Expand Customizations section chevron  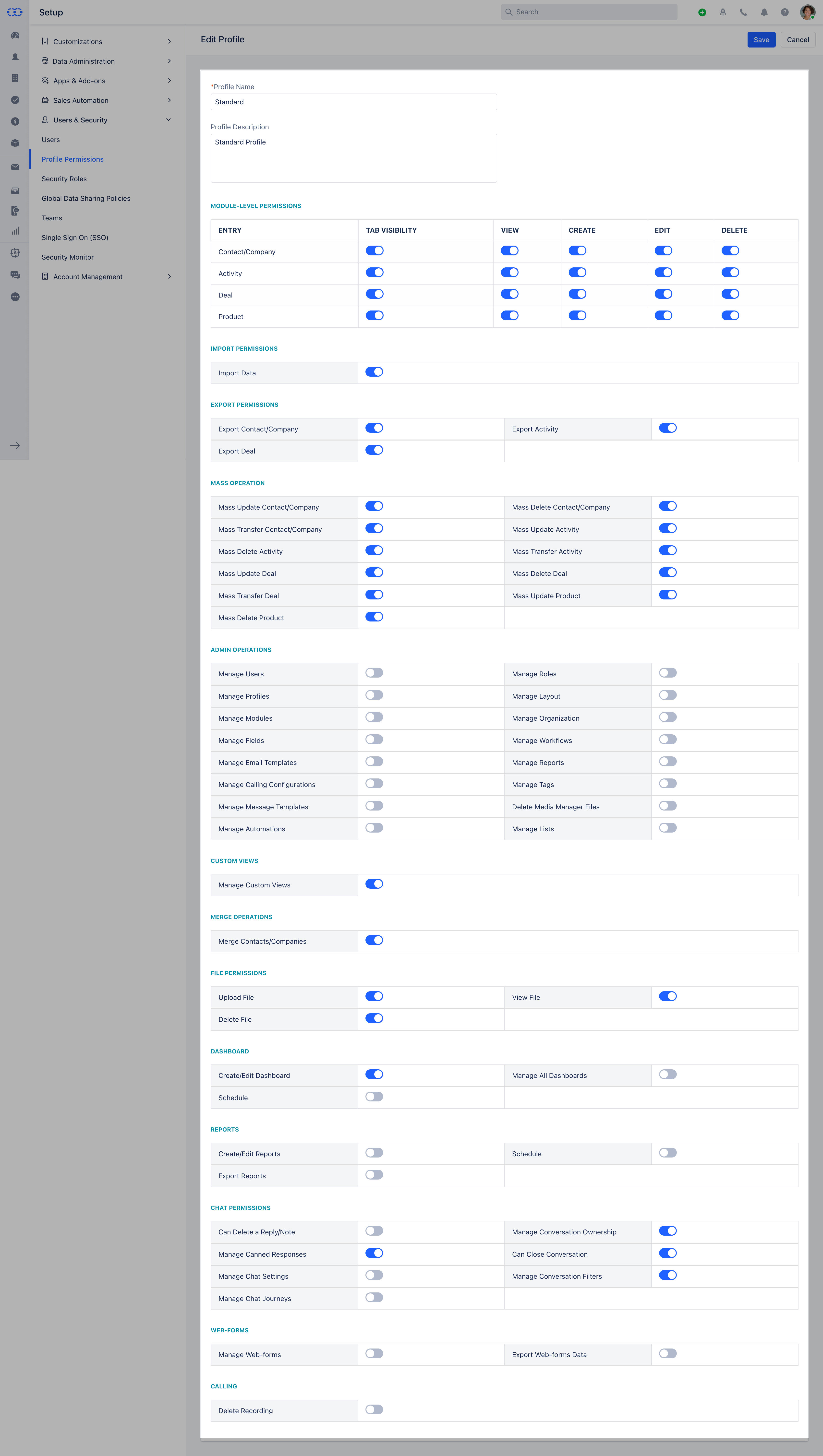pyautogui.click(x=169, y=41)
